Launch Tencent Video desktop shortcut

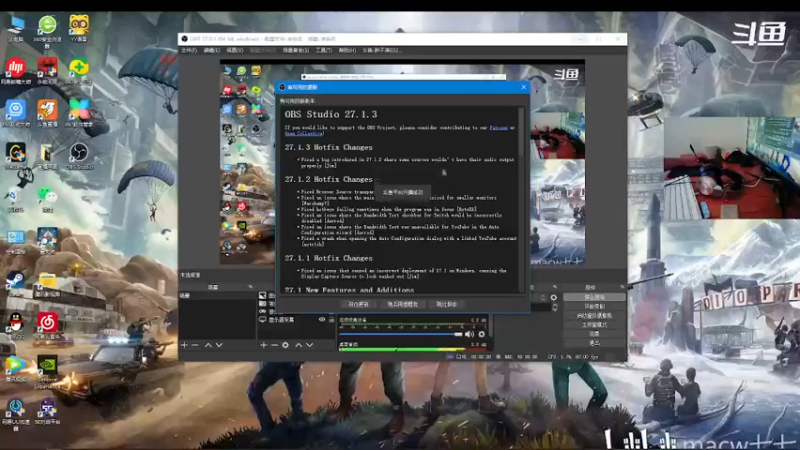click(x=15, y=368)
